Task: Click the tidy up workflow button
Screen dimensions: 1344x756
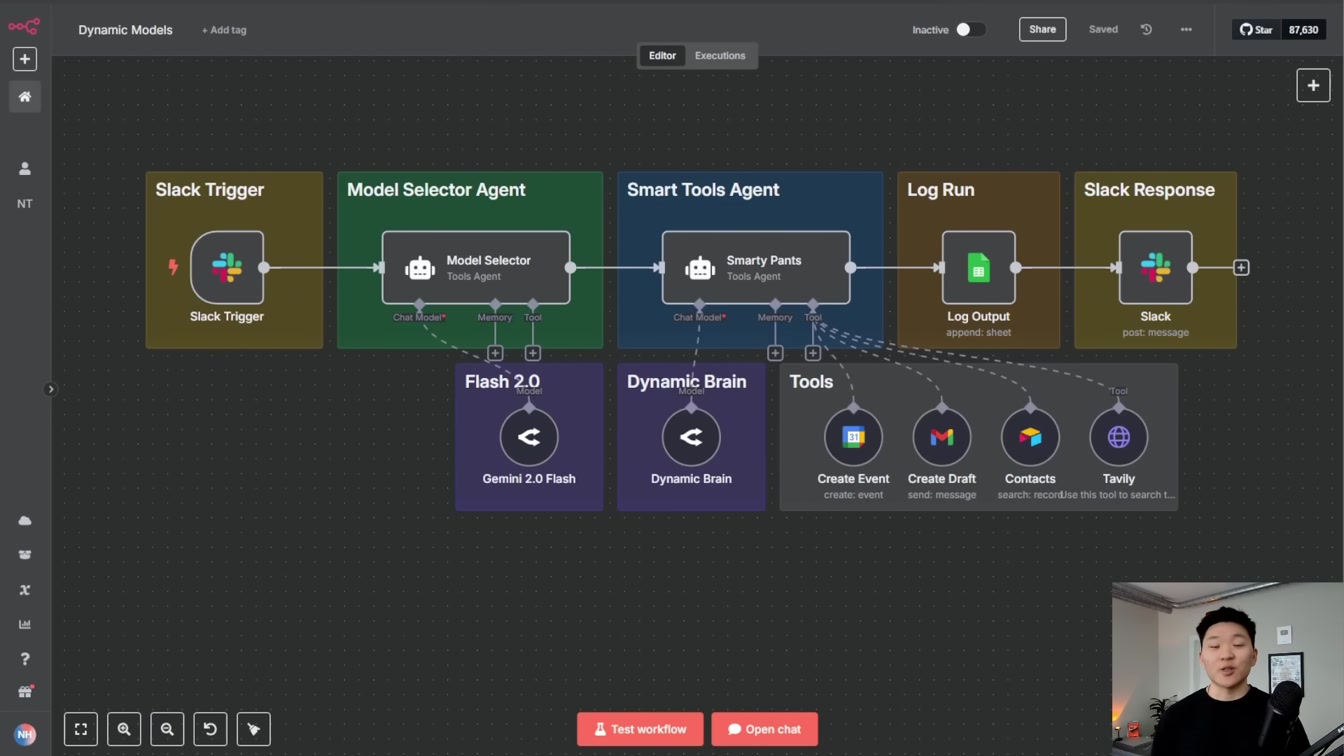Action: pyautogui.click(x=254, y=729)
